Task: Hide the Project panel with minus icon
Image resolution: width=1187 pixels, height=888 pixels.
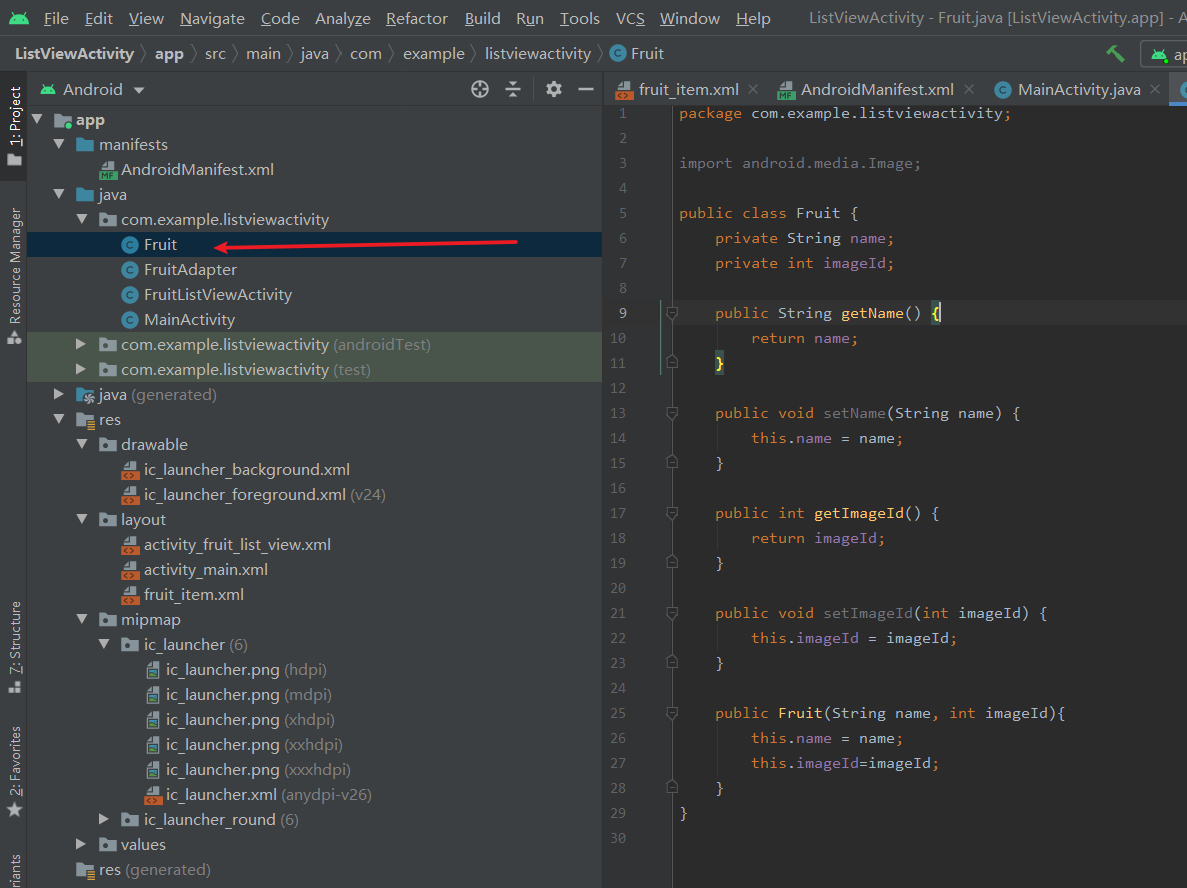Action: 586,89
